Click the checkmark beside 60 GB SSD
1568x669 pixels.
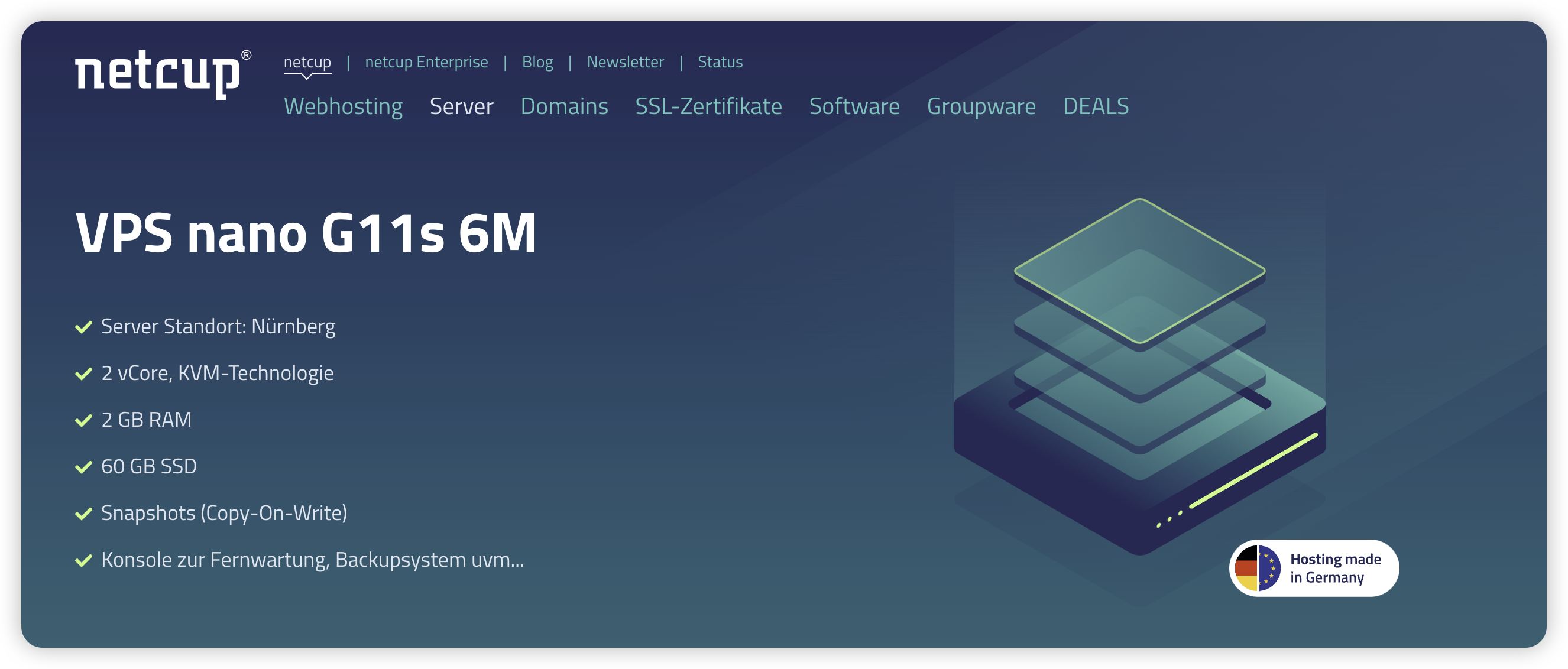tap(83, 467)
